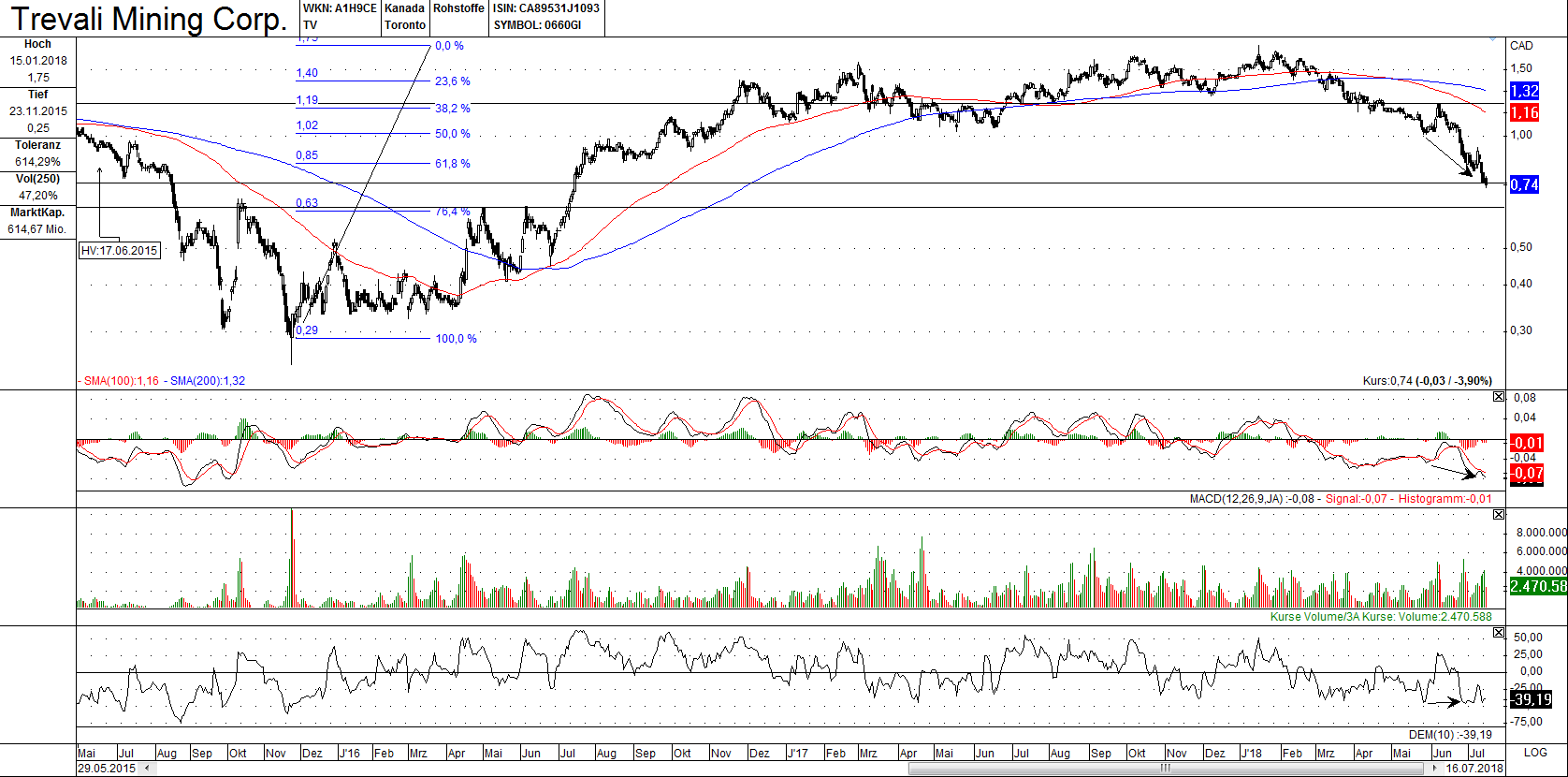The width and height of the screenshot is (1568, 777).
Task: Click the start date 29.05.2015 field
Action: point(107,769)
